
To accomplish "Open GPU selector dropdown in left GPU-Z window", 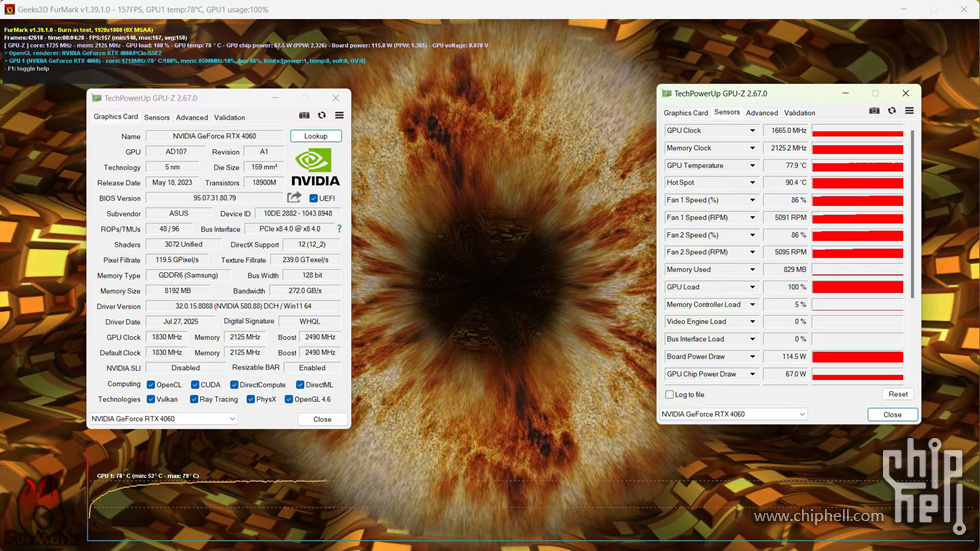I will coord(163,419).
